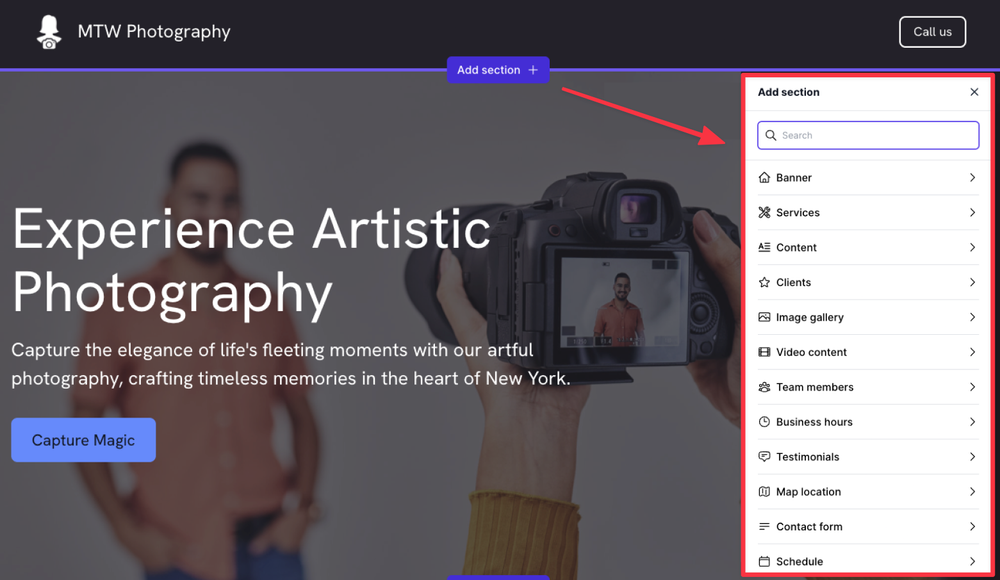Screen dimensions: 1000x580
Task: Click the Call us button
Action: [931, 31]
